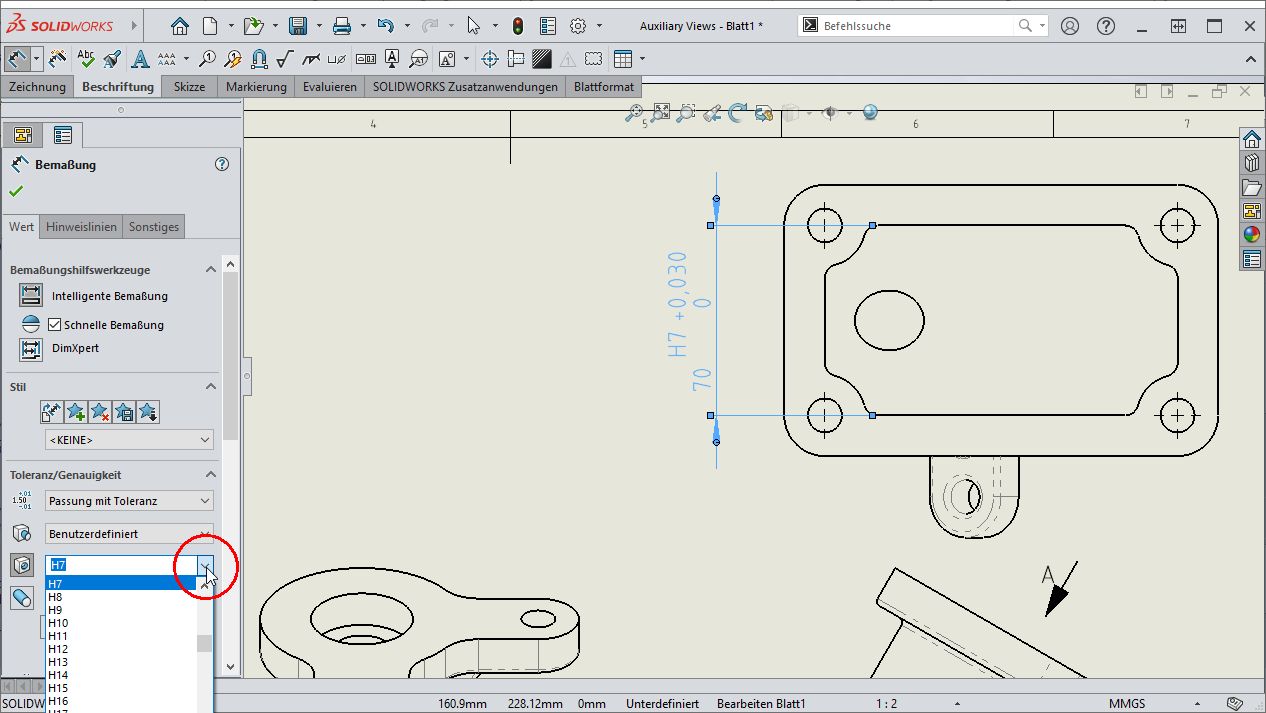This screenshot has height=713, width=1266.
Task: Confirm the dimension with the green checkmark
Action: point(16,191)
